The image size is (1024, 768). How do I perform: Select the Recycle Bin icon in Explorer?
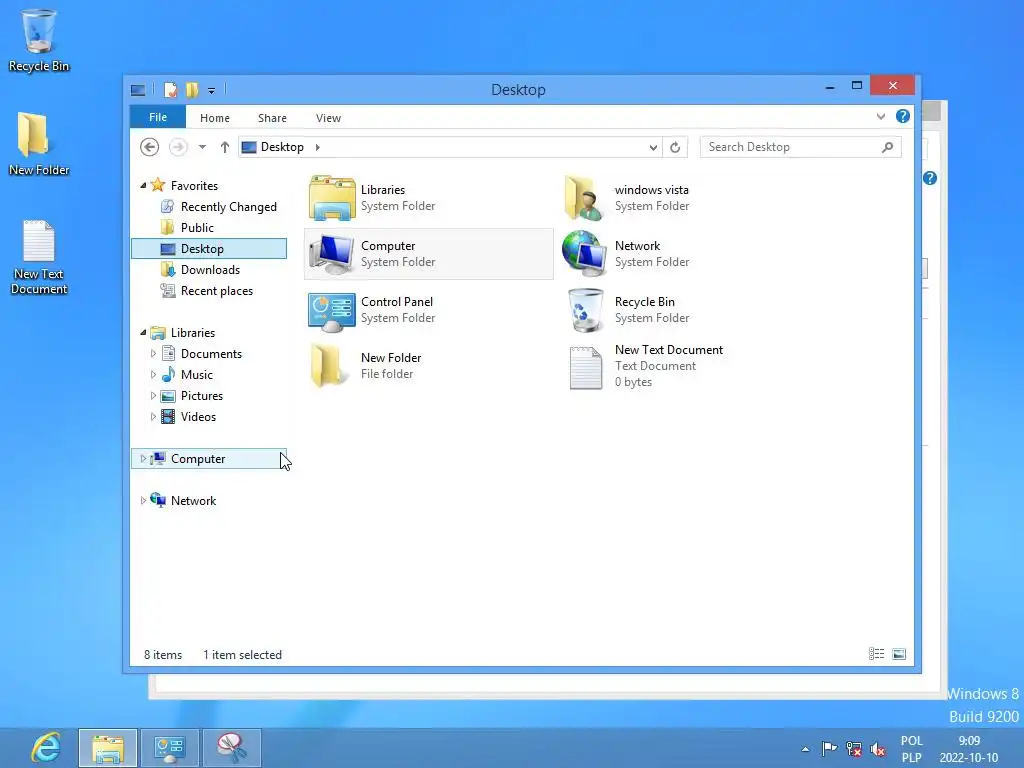click(584, 310)
